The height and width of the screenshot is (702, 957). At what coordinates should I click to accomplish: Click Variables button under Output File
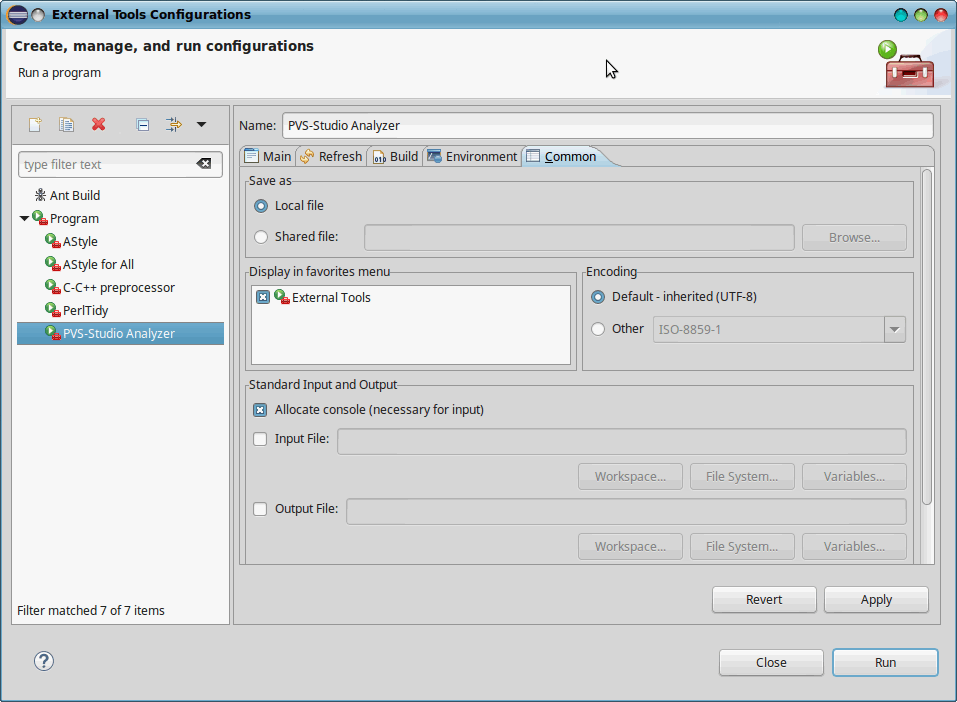click(854, 546)
